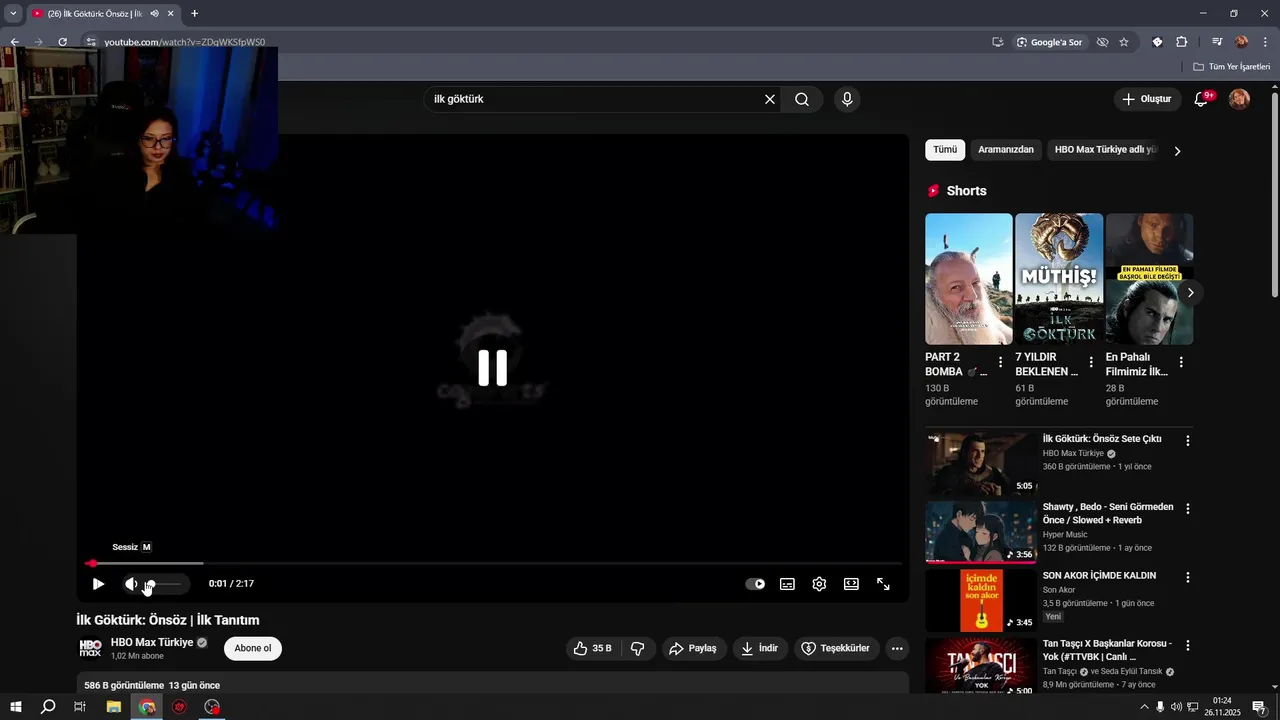Like the video with thumbs-up 35 B
This screenshot has height=720, width=1280.
tap(592, 648)
